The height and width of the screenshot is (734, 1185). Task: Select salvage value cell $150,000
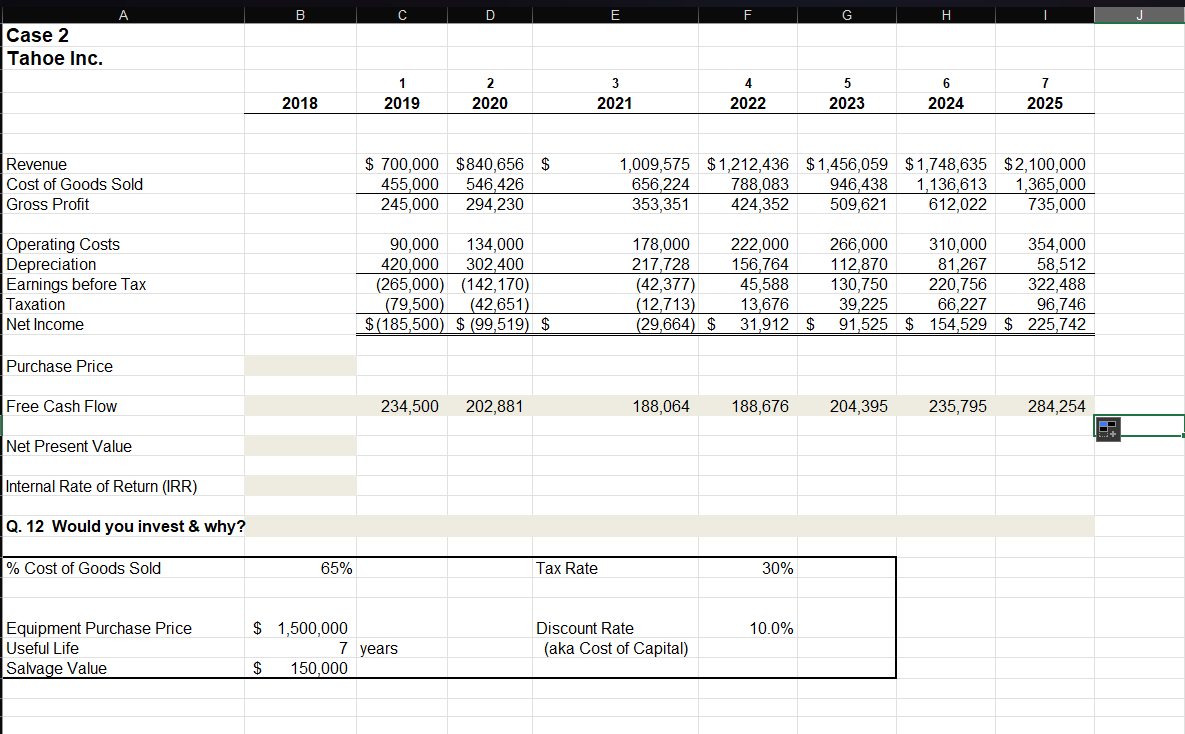300,668
